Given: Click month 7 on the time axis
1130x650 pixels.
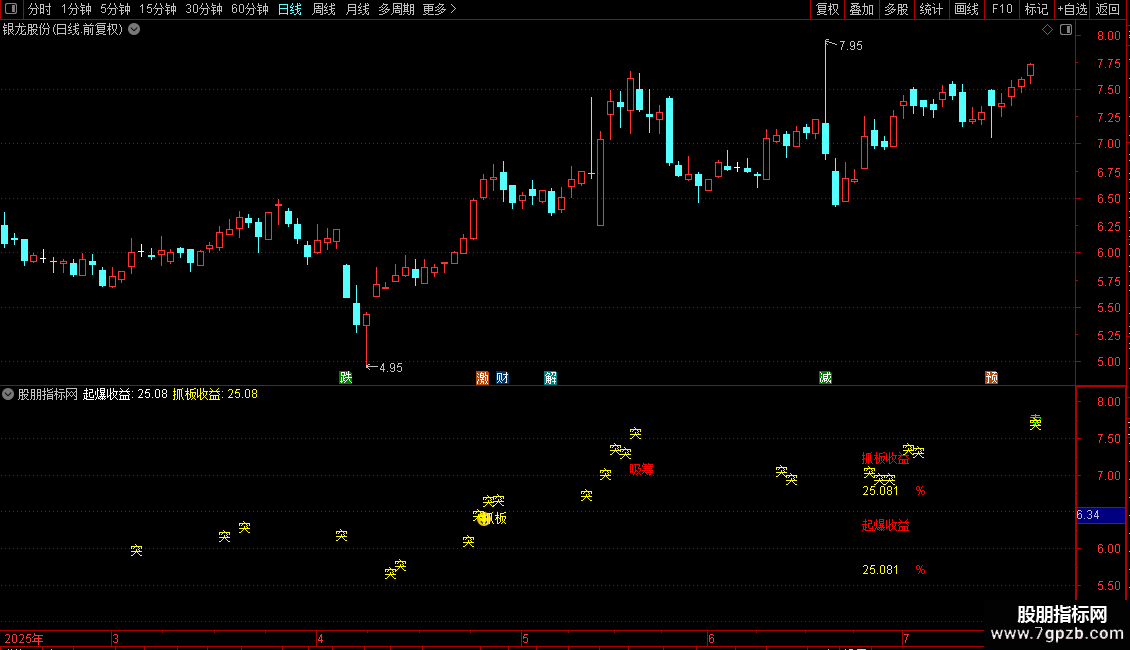Looking at the screenshot, I should (x=906, y=638).
